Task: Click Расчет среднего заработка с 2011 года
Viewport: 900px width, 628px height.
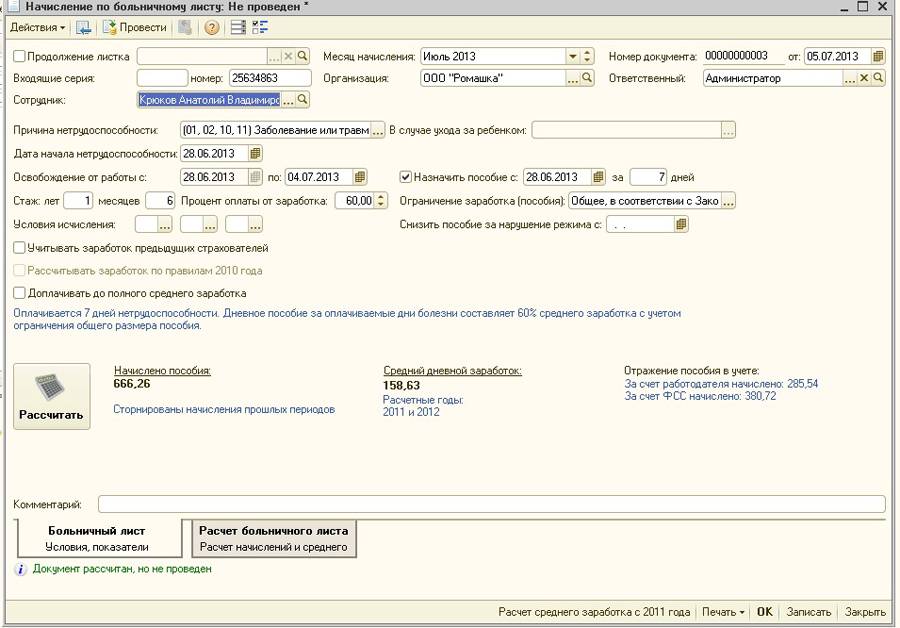Action: coord(594,612)
